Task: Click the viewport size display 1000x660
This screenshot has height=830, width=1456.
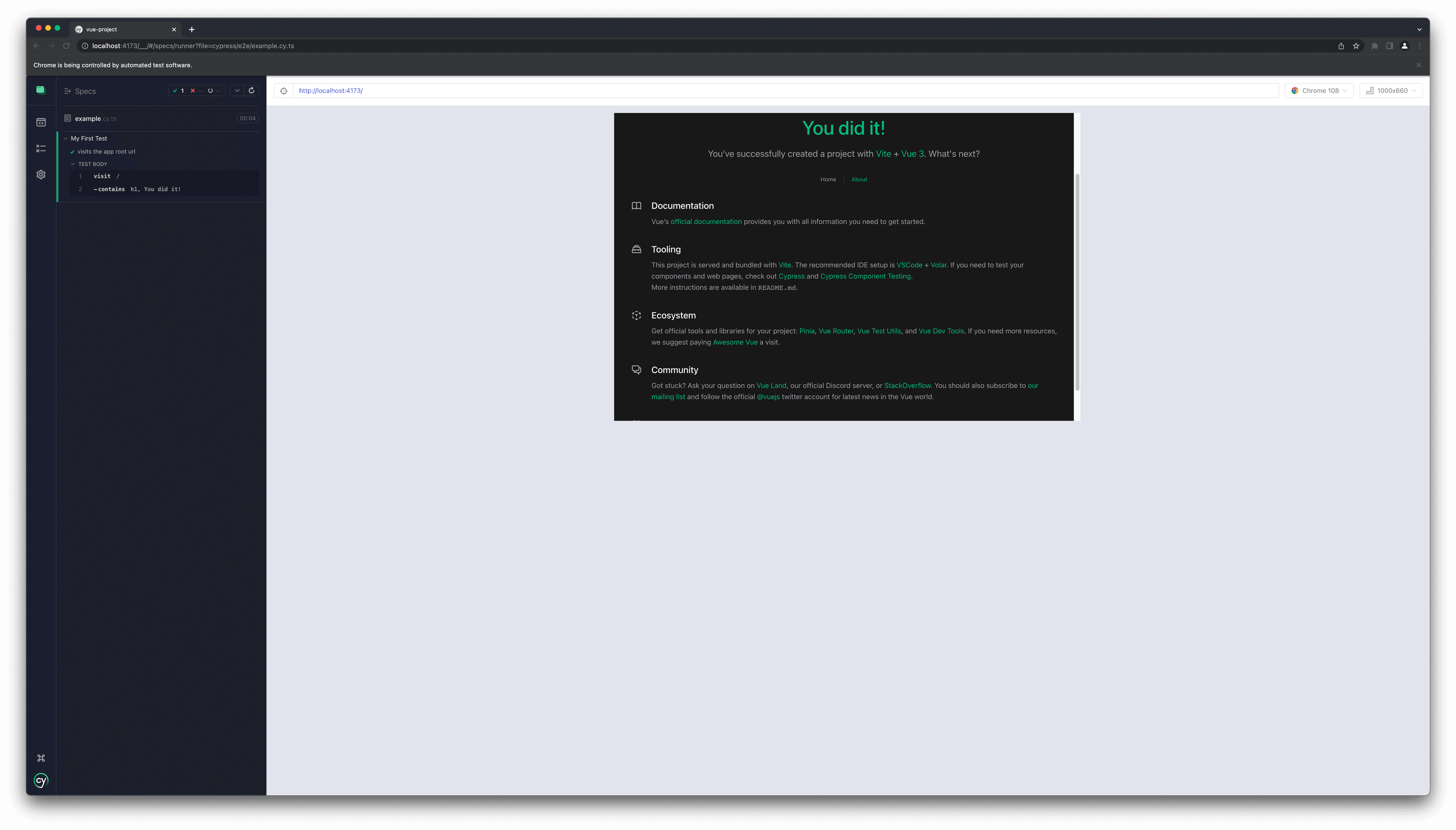Action: pyautogui.click(x=1391, y=90)
